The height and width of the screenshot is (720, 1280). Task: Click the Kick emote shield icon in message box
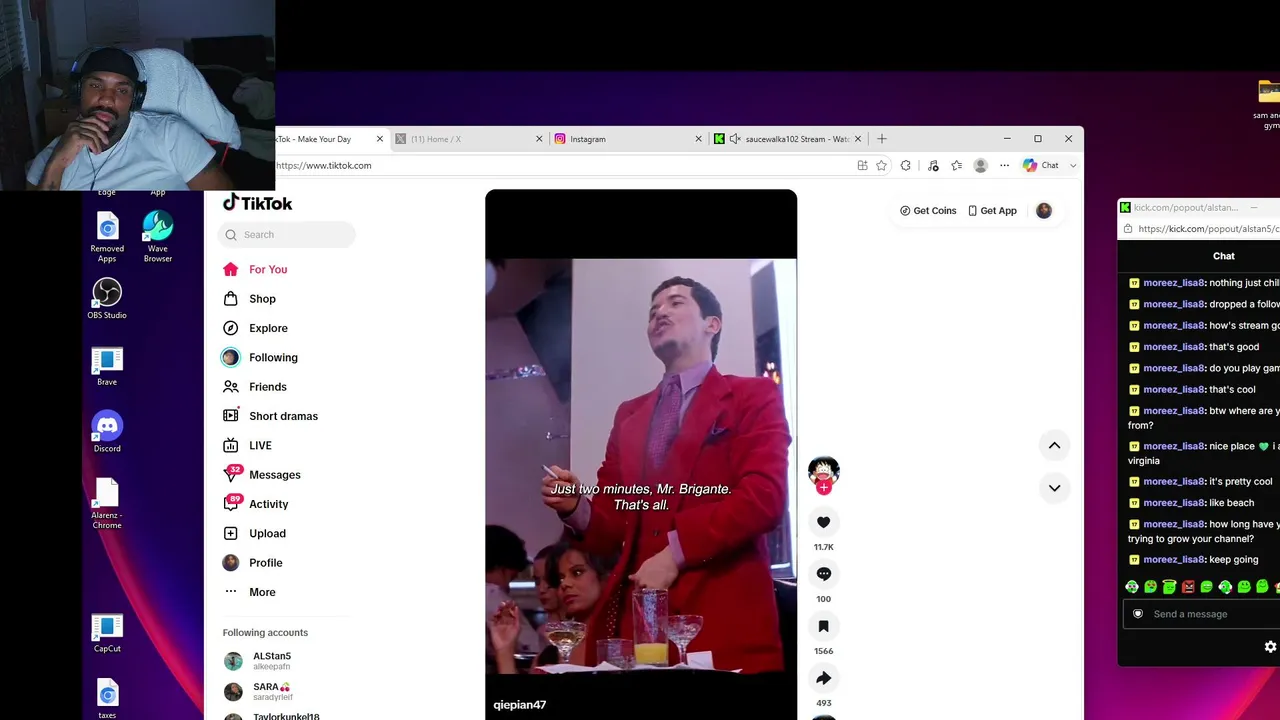tap(1138, 614)
